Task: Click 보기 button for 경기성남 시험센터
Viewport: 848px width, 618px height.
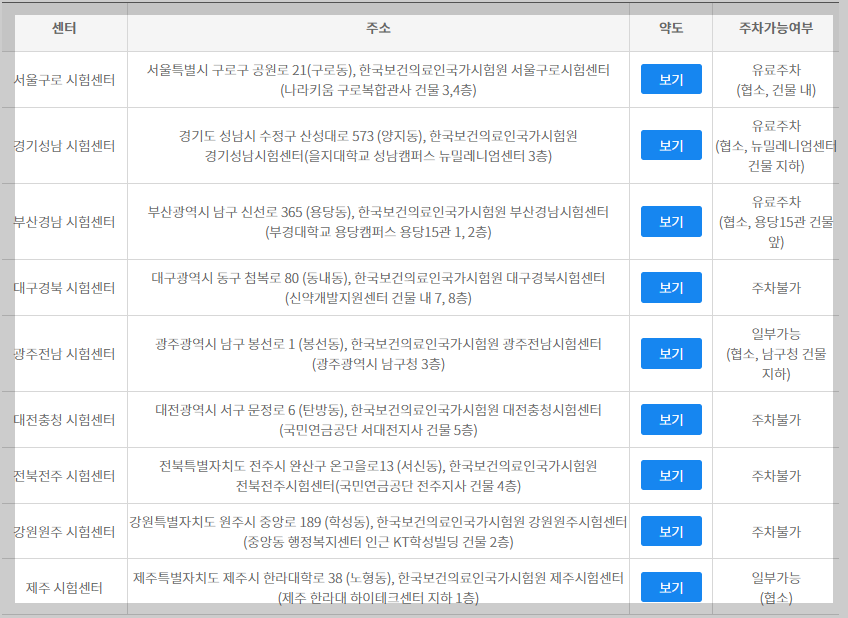Action: tap(671, 145)
